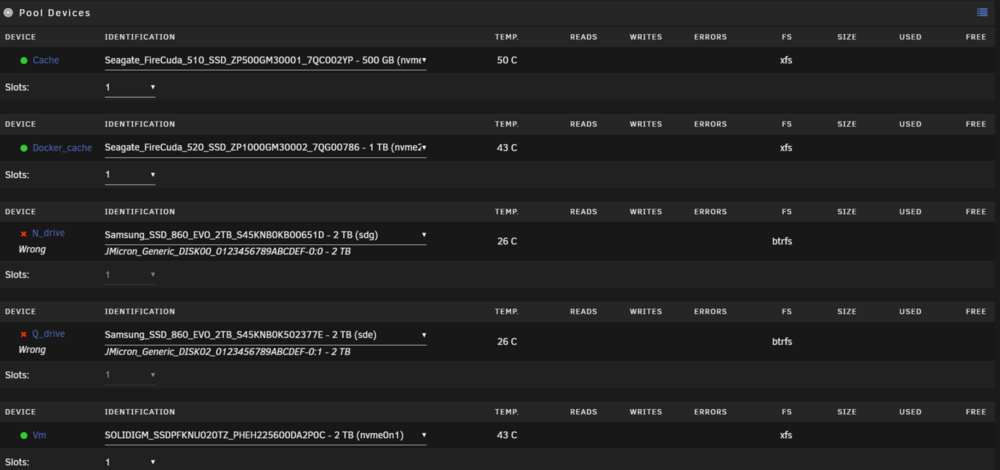Open Slots dropdown under Cache pool
The width and height of the screenshot is (1000, 470).
130,87
